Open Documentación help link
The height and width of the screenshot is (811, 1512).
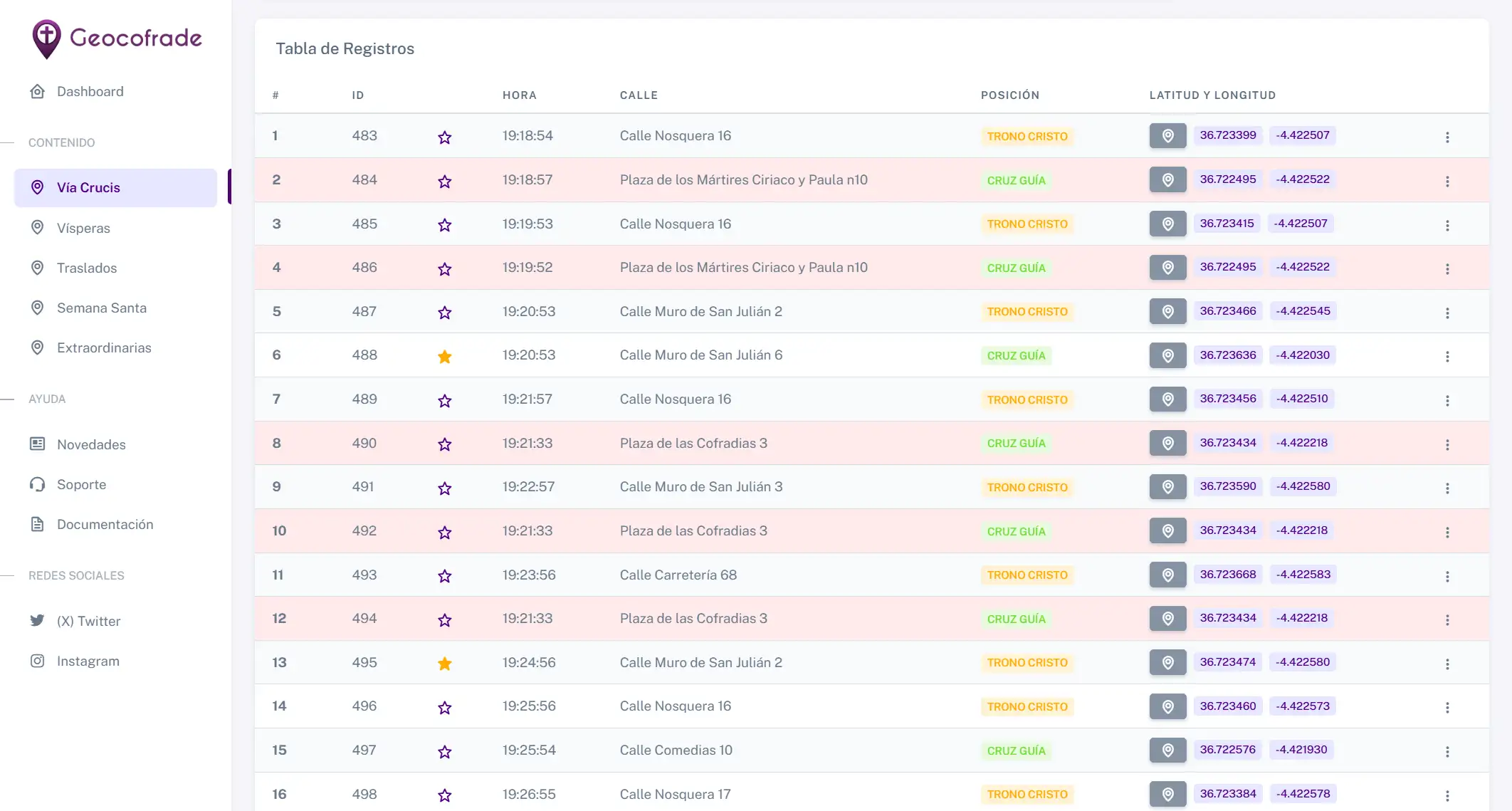coord(105,525)
